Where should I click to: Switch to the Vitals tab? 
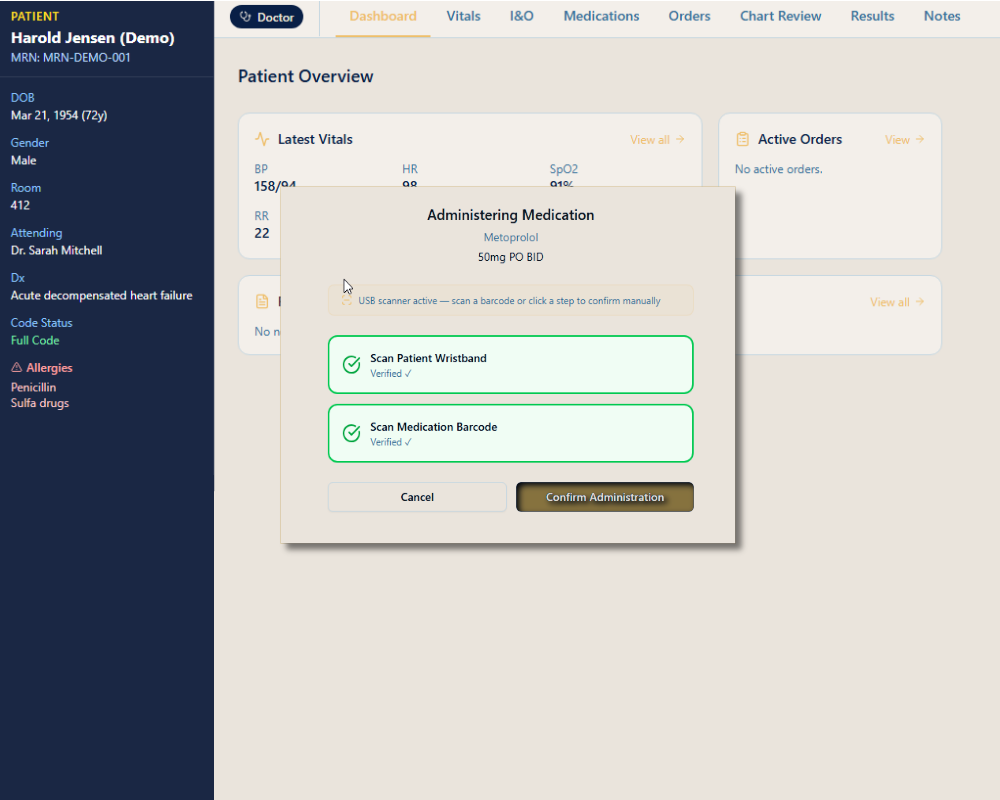coord(463,17)
